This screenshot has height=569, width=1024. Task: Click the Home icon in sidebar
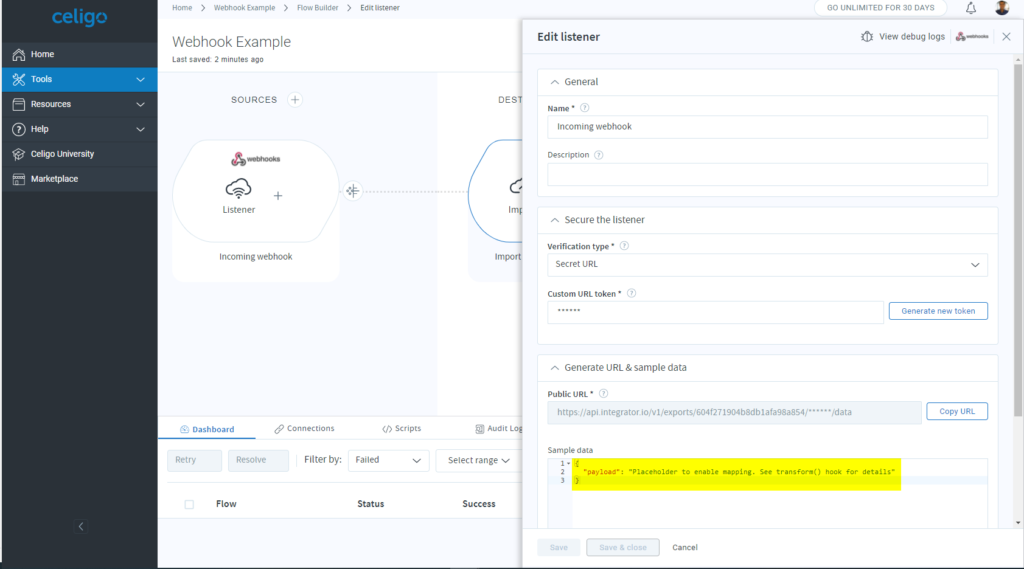pos(19,54)
